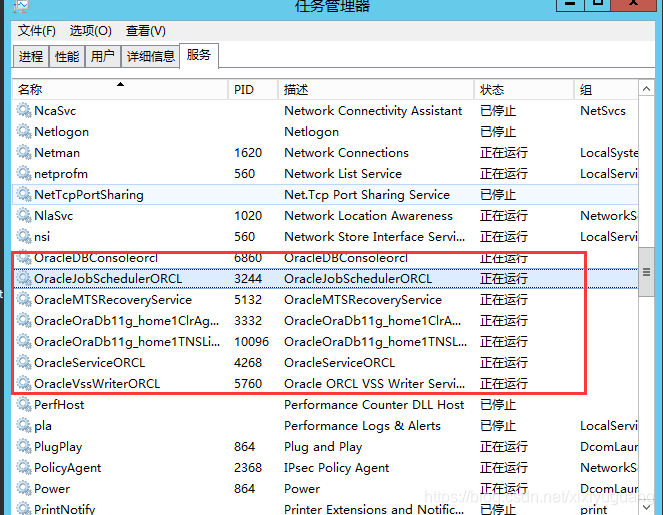Sort by the 组 column header
The image size is (663, 515).
[x=606, y=90]
